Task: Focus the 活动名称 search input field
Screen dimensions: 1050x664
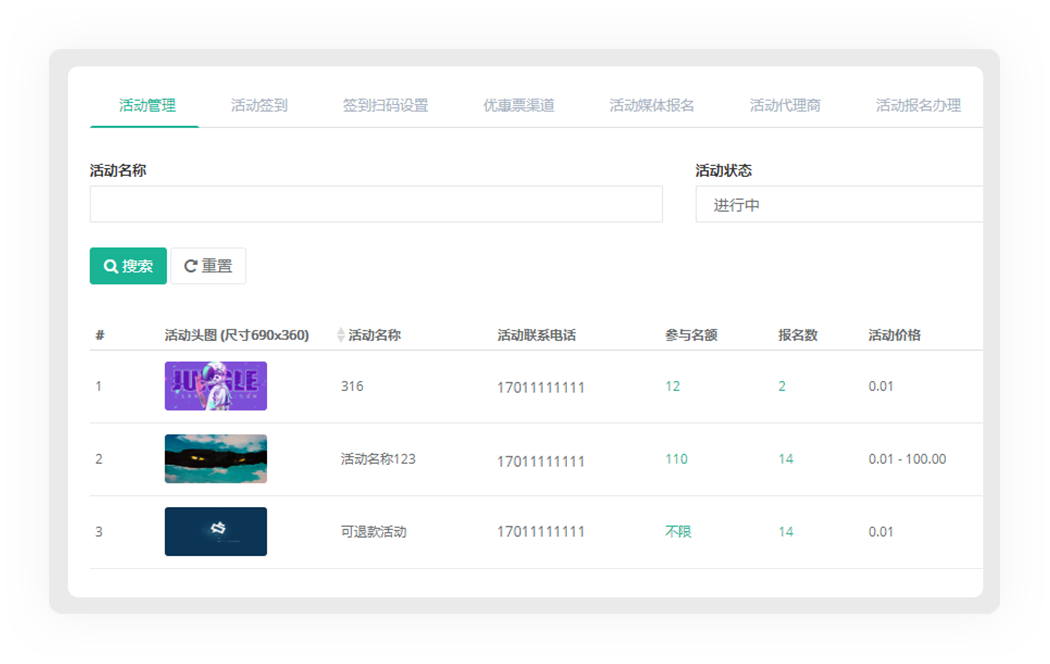Action: click(x=376, y=204)
